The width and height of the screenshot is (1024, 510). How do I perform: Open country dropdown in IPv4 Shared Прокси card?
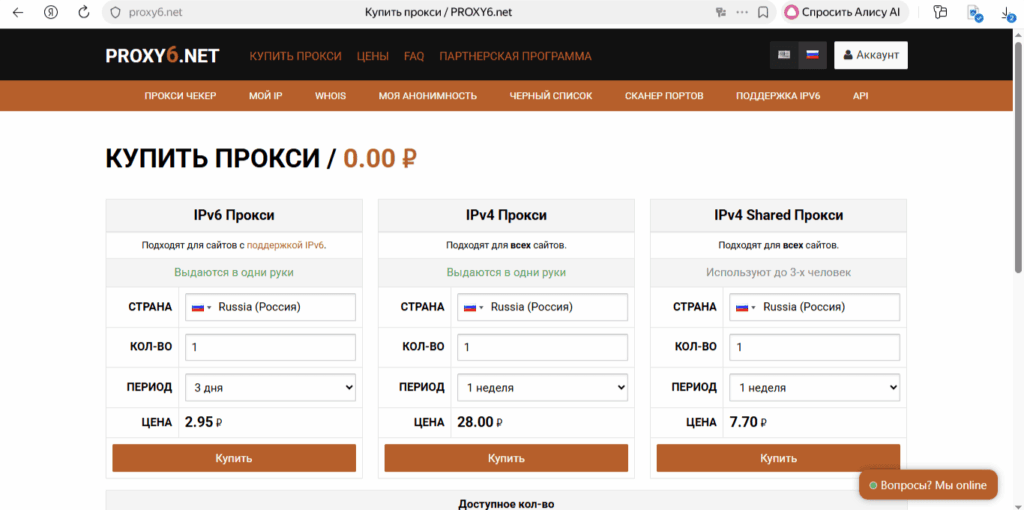(814, 307)
